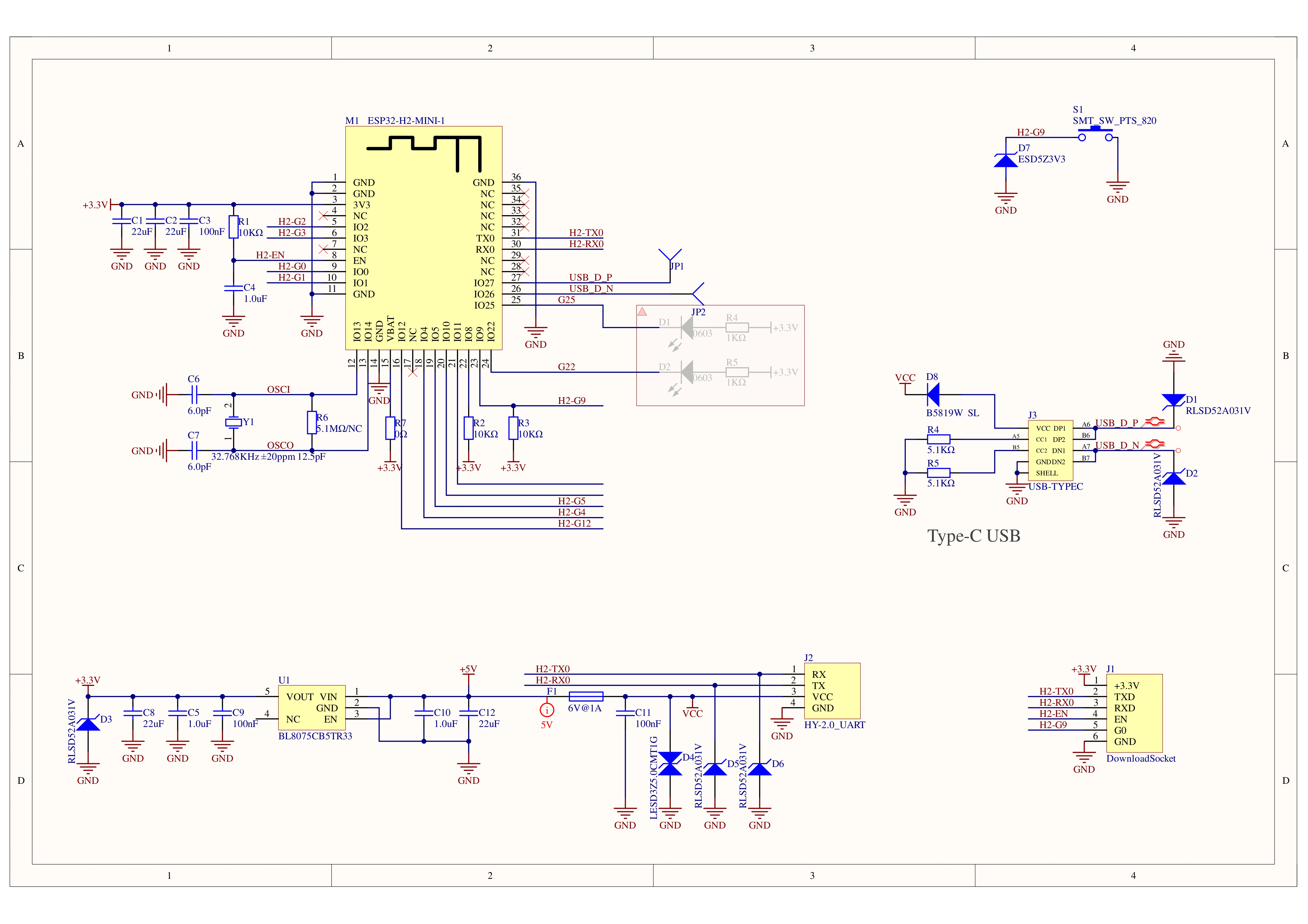This screenshot has height=924, width=1308.
Task: Click the SMT_SW_PTS_820 part name
Action: pos(1114,121)
